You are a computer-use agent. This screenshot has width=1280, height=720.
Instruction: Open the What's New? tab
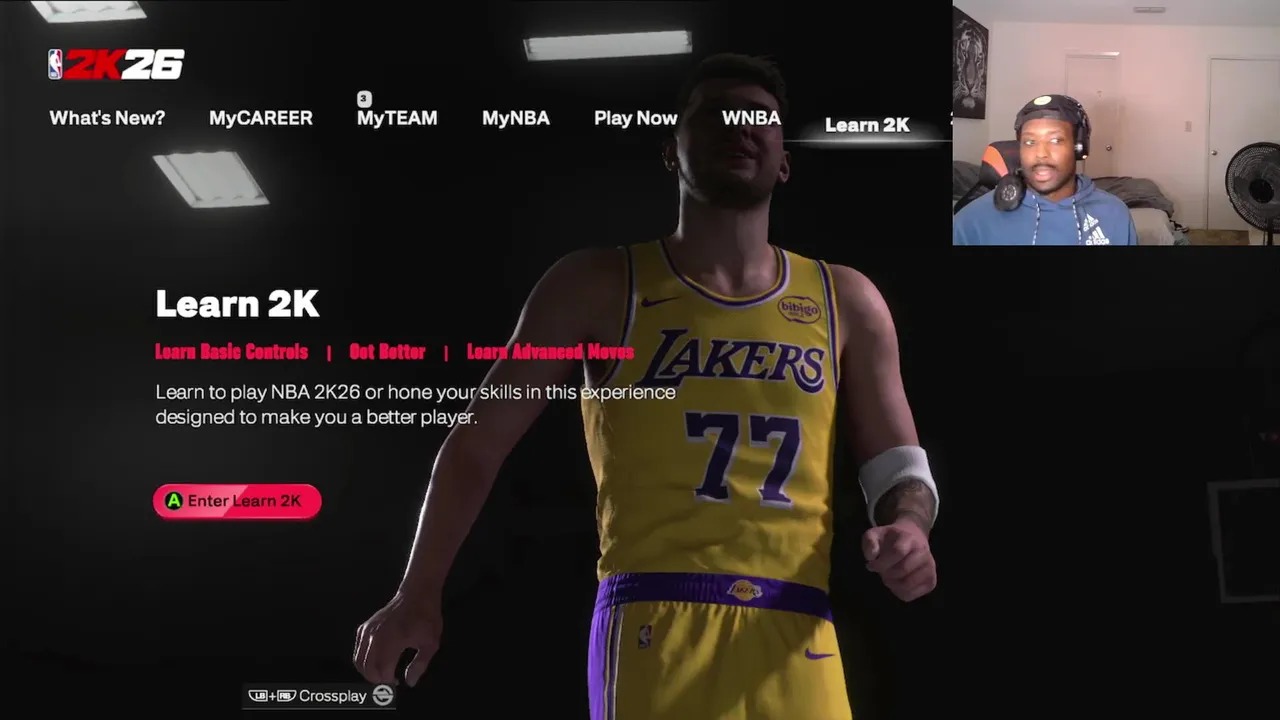pyautogui.click(x=107, y=118)
